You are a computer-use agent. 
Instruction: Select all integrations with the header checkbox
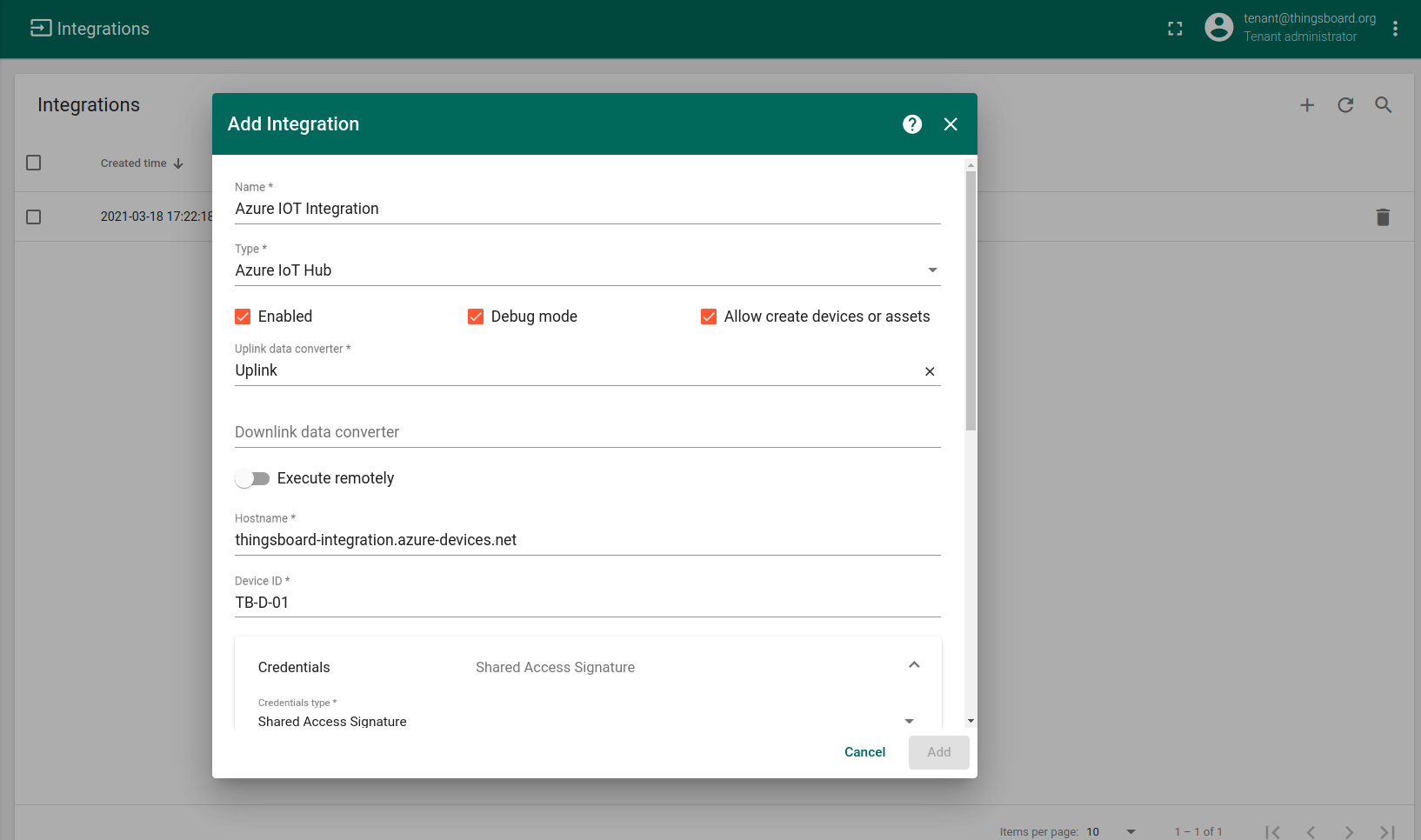(x=34, y=163)
